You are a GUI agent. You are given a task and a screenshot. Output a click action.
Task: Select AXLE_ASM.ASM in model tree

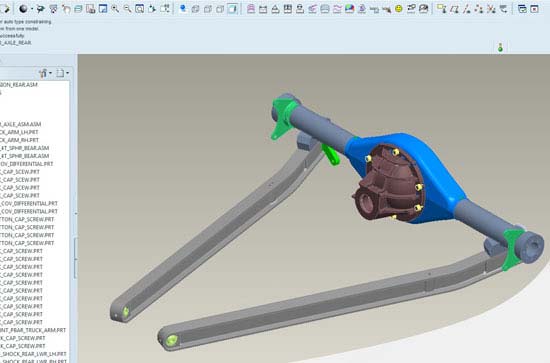pyautogui.click(x=21, y=124)
